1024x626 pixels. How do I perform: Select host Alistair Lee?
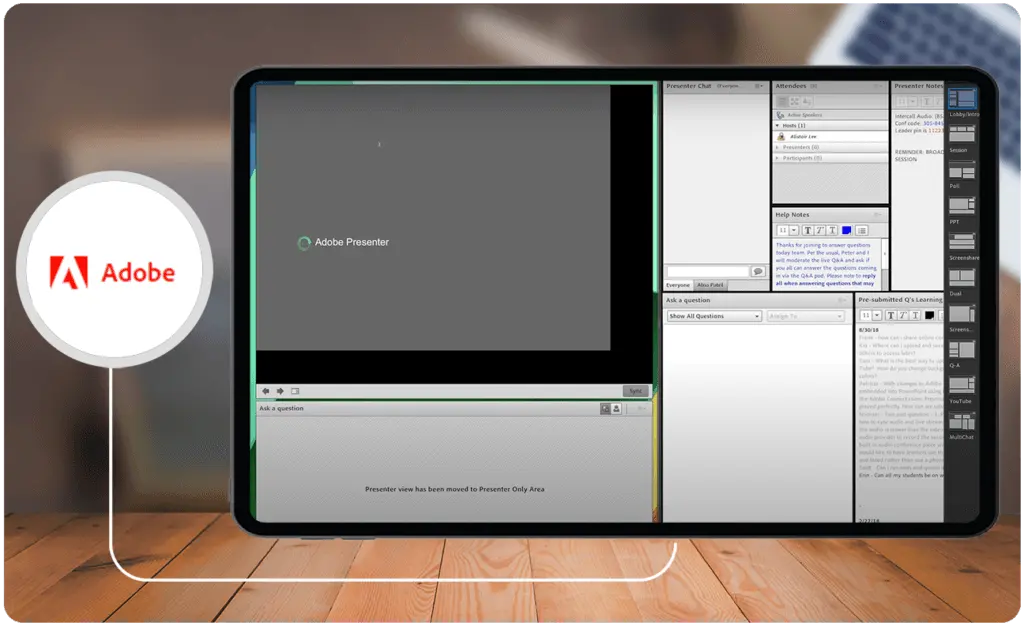(x=831, y=136)
